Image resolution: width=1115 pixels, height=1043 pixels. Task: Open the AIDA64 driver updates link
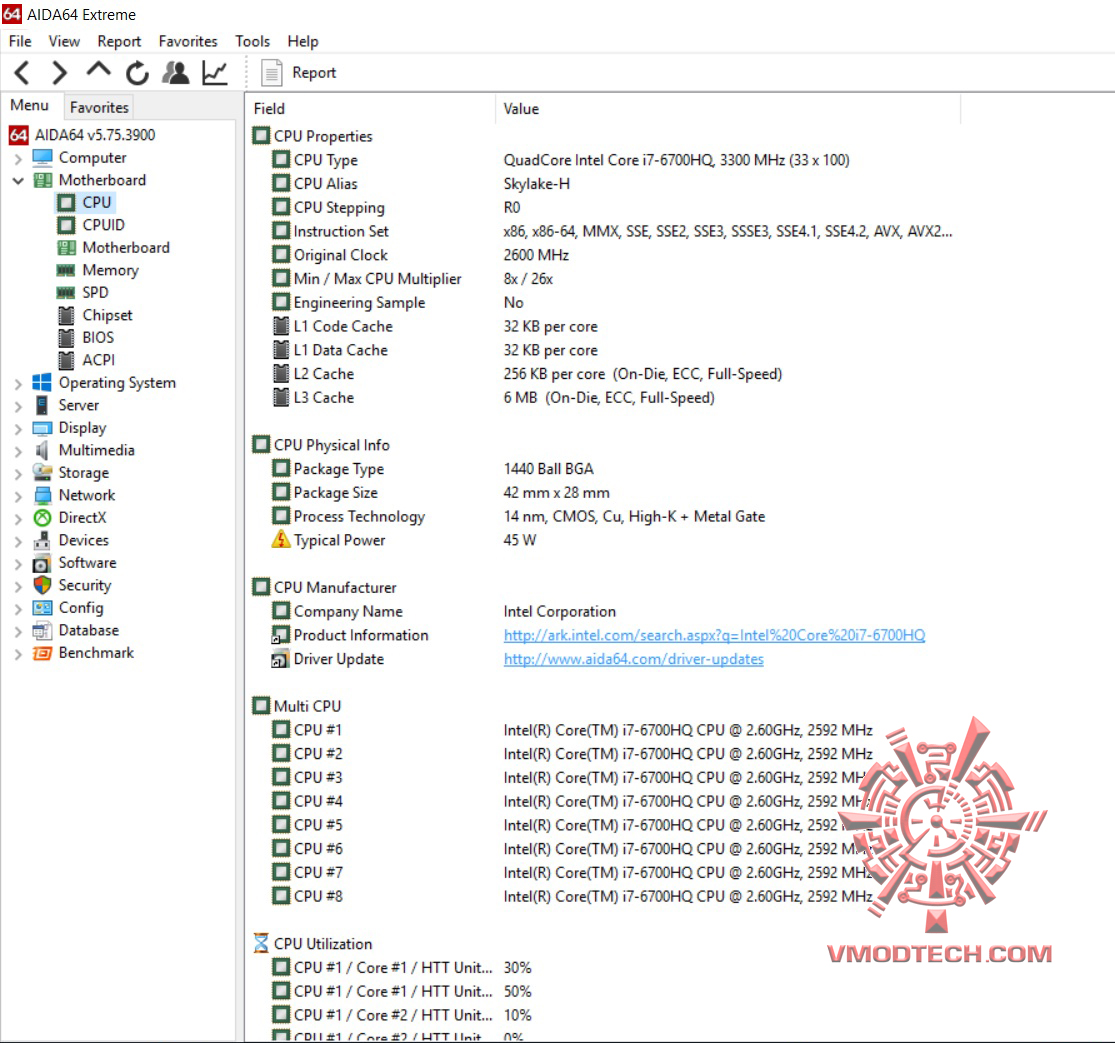point(635,659)
